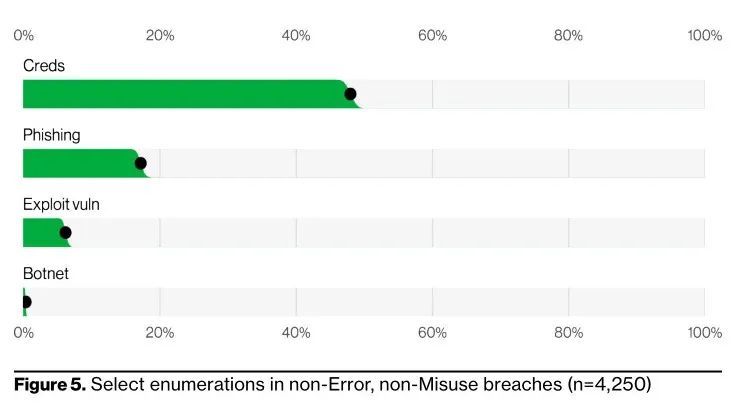Screen dimensions: 746x417
Task: Click the Creds category label
Action: coord(43,66)
